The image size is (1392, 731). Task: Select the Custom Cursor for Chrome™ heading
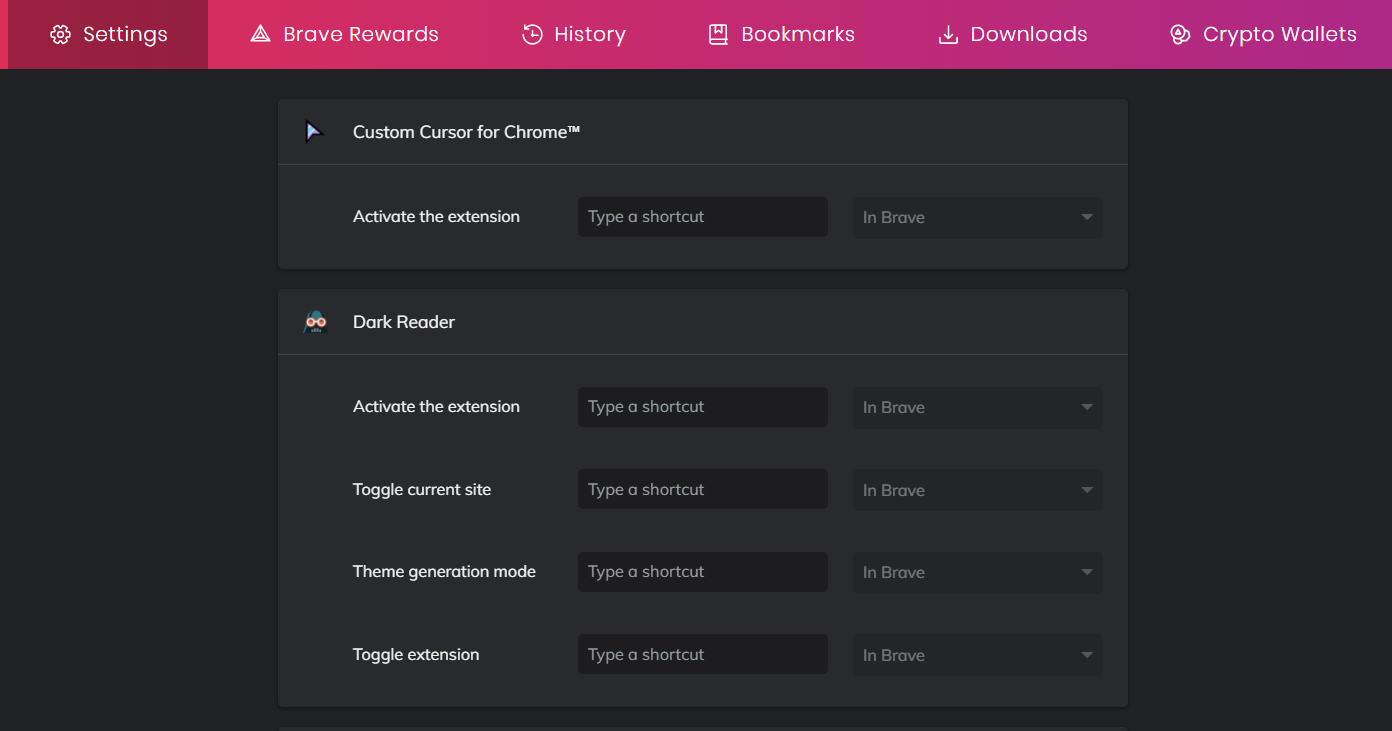pos(467,132)
